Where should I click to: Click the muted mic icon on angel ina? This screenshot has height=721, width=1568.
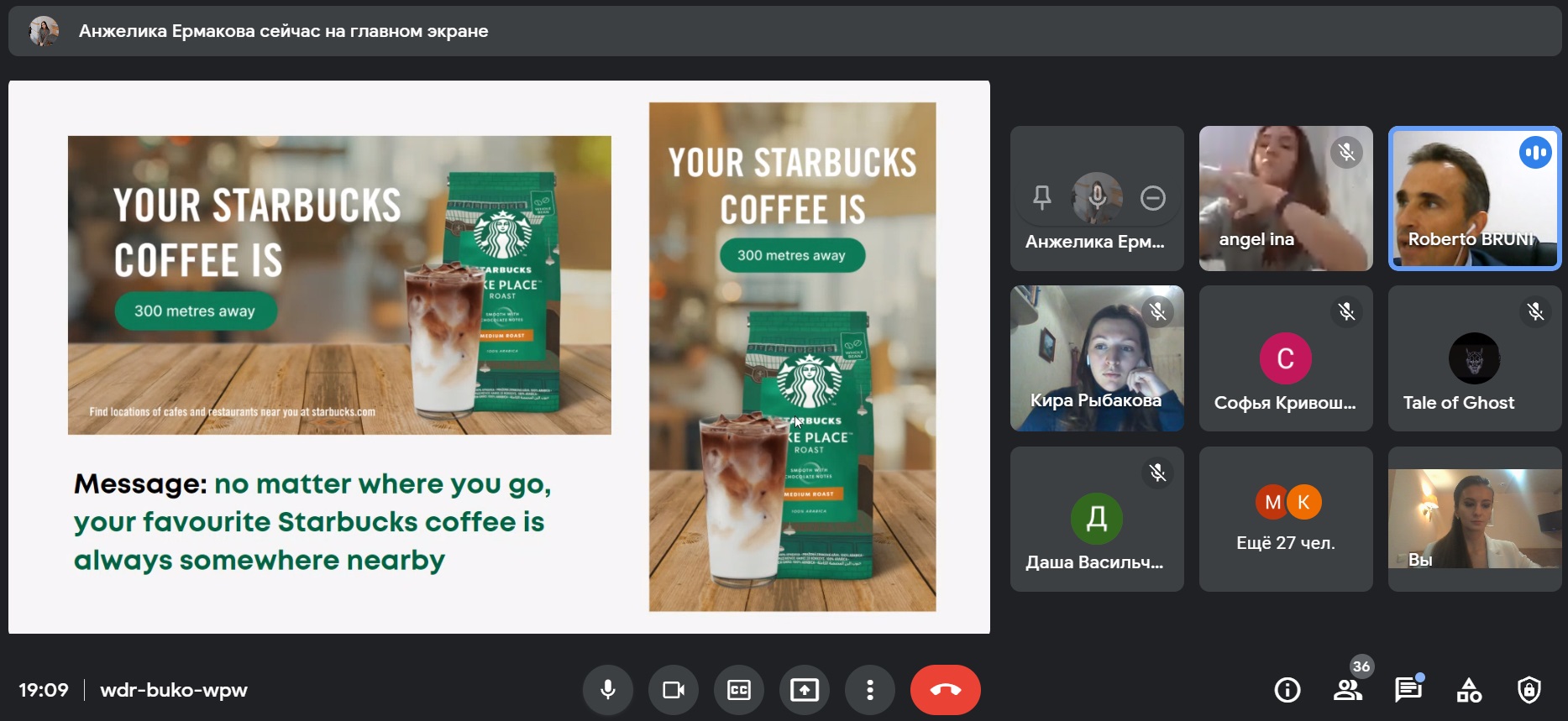tap(1346, 152)
